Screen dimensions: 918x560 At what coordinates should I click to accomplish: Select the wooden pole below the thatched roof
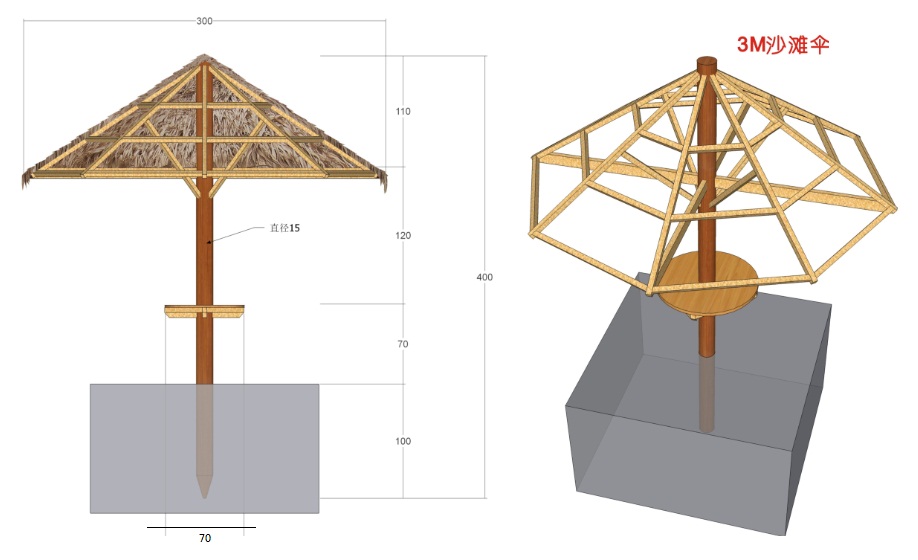click(x=205, y=250)
